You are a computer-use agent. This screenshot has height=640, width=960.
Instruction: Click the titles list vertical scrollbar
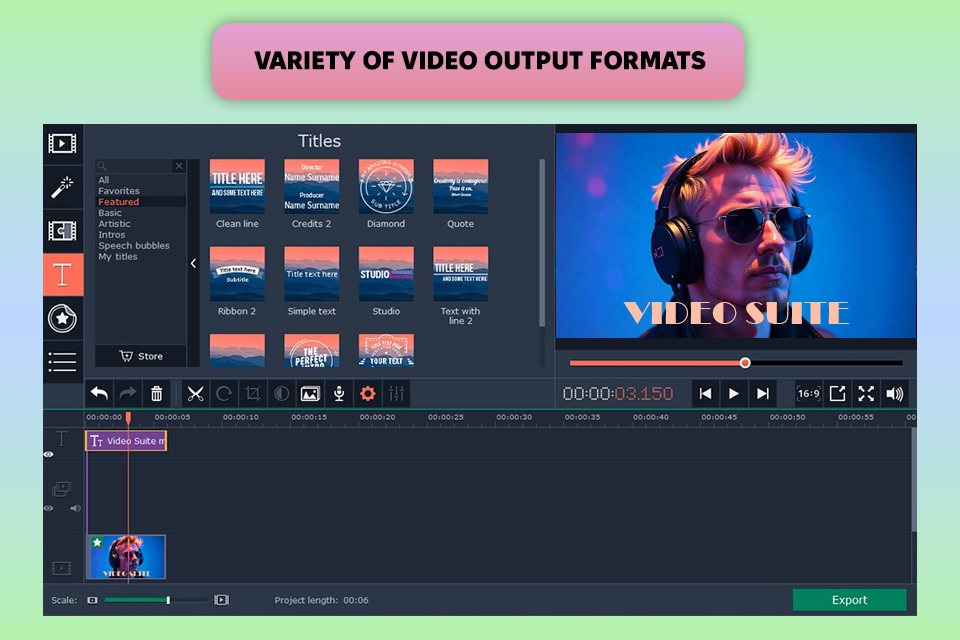[x=542, y=243]
